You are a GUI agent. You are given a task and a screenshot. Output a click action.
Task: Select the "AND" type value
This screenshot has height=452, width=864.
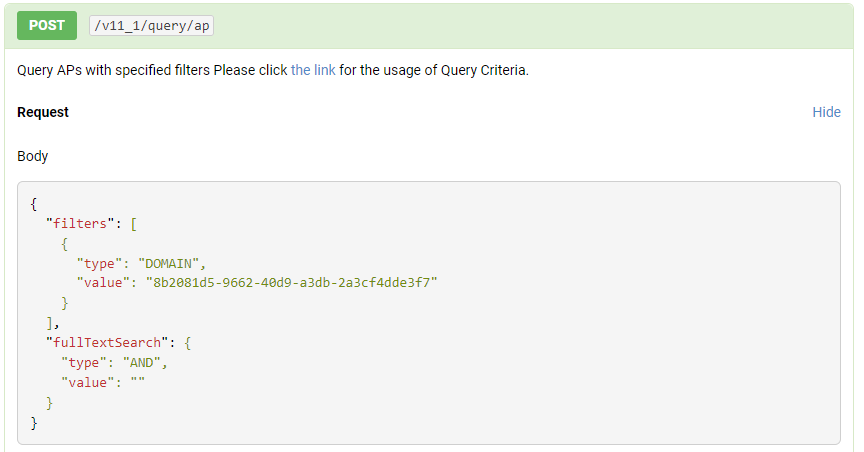142,363
